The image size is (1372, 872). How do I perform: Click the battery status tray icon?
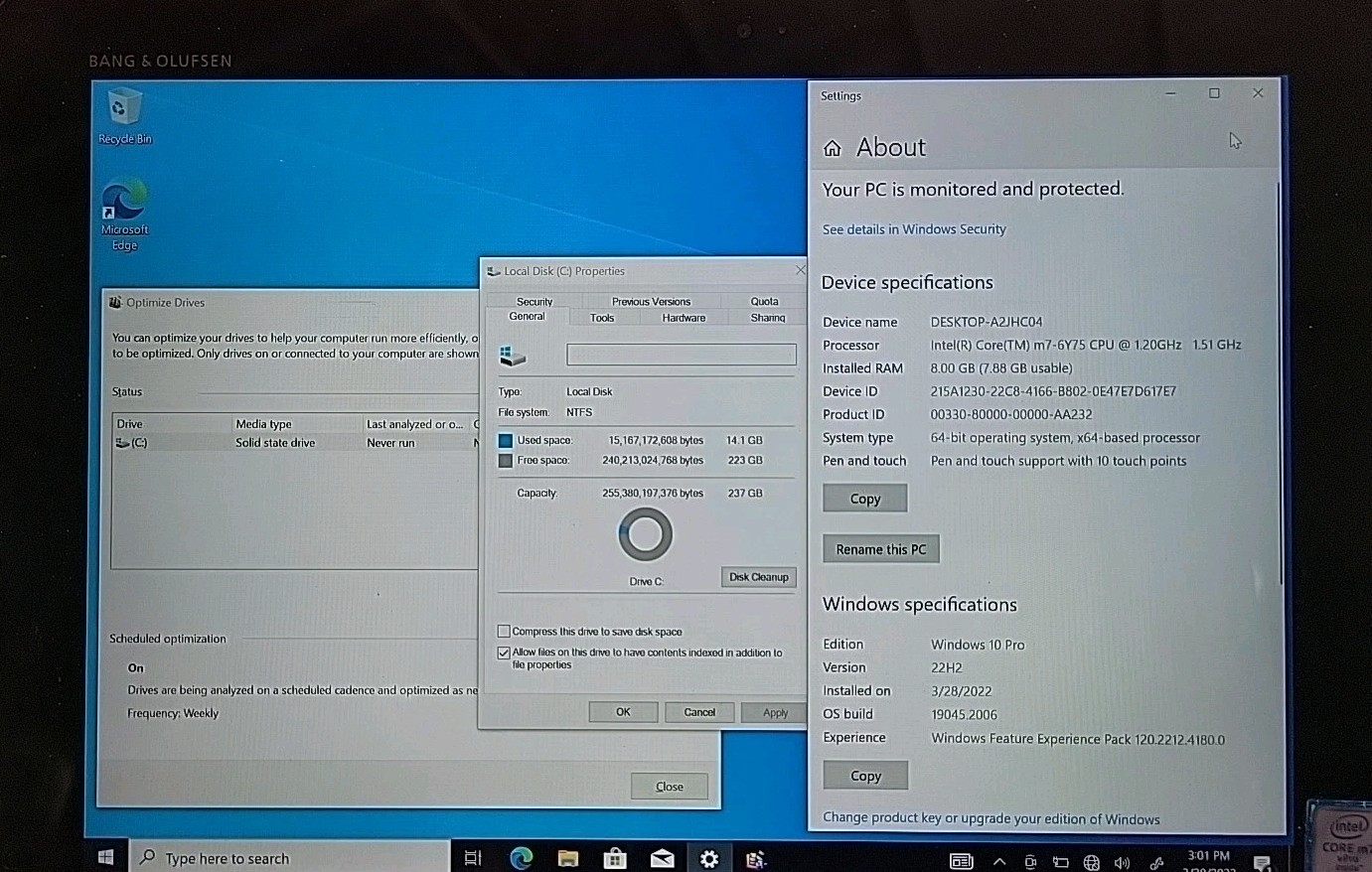click(1061, 862)
